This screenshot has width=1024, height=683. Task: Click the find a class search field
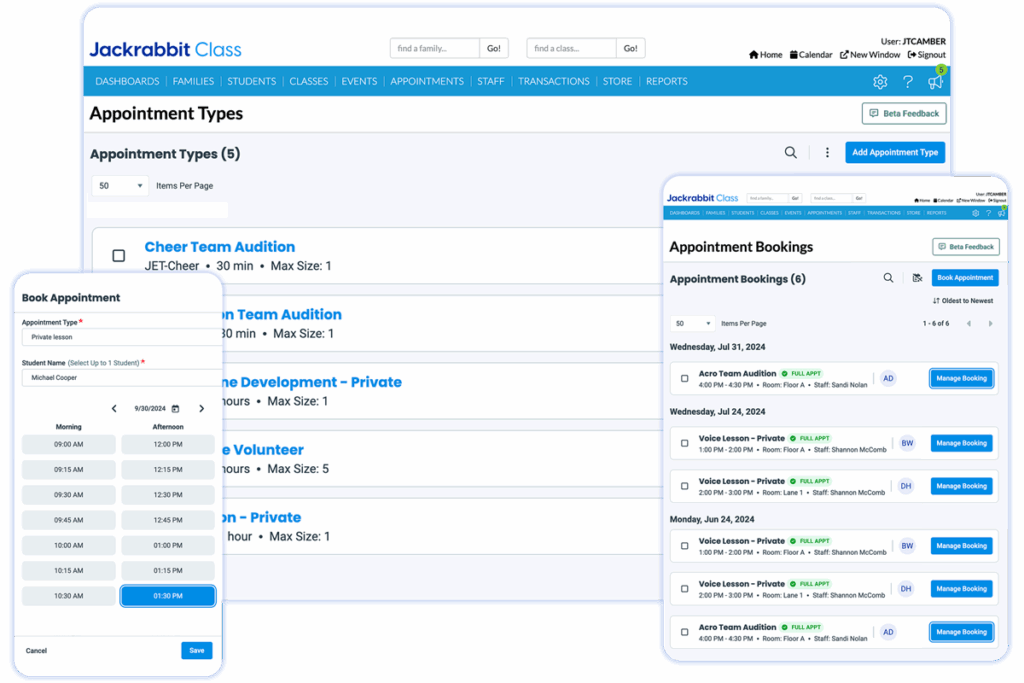click(x=571, y=48)
